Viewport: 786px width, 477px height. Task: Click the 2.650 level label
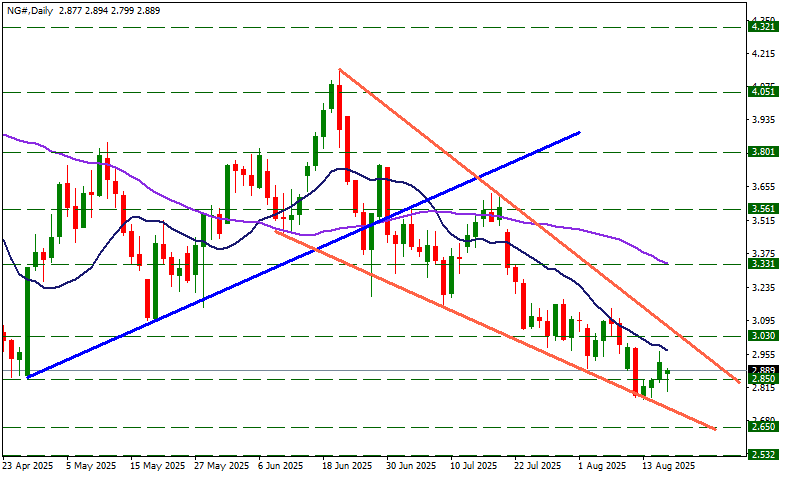coord(763,427)
